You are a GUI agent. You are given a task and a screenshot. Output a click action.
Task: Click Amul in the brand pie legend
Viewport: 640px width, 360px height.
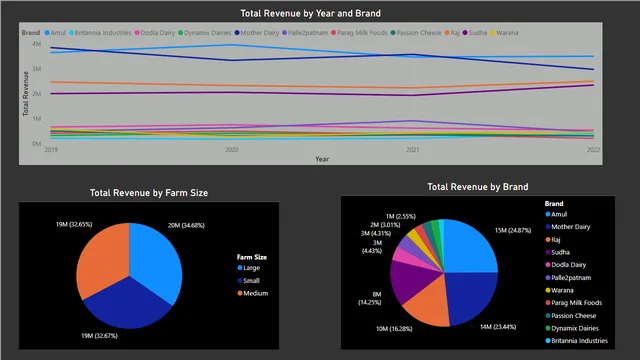tap(556, 214)
